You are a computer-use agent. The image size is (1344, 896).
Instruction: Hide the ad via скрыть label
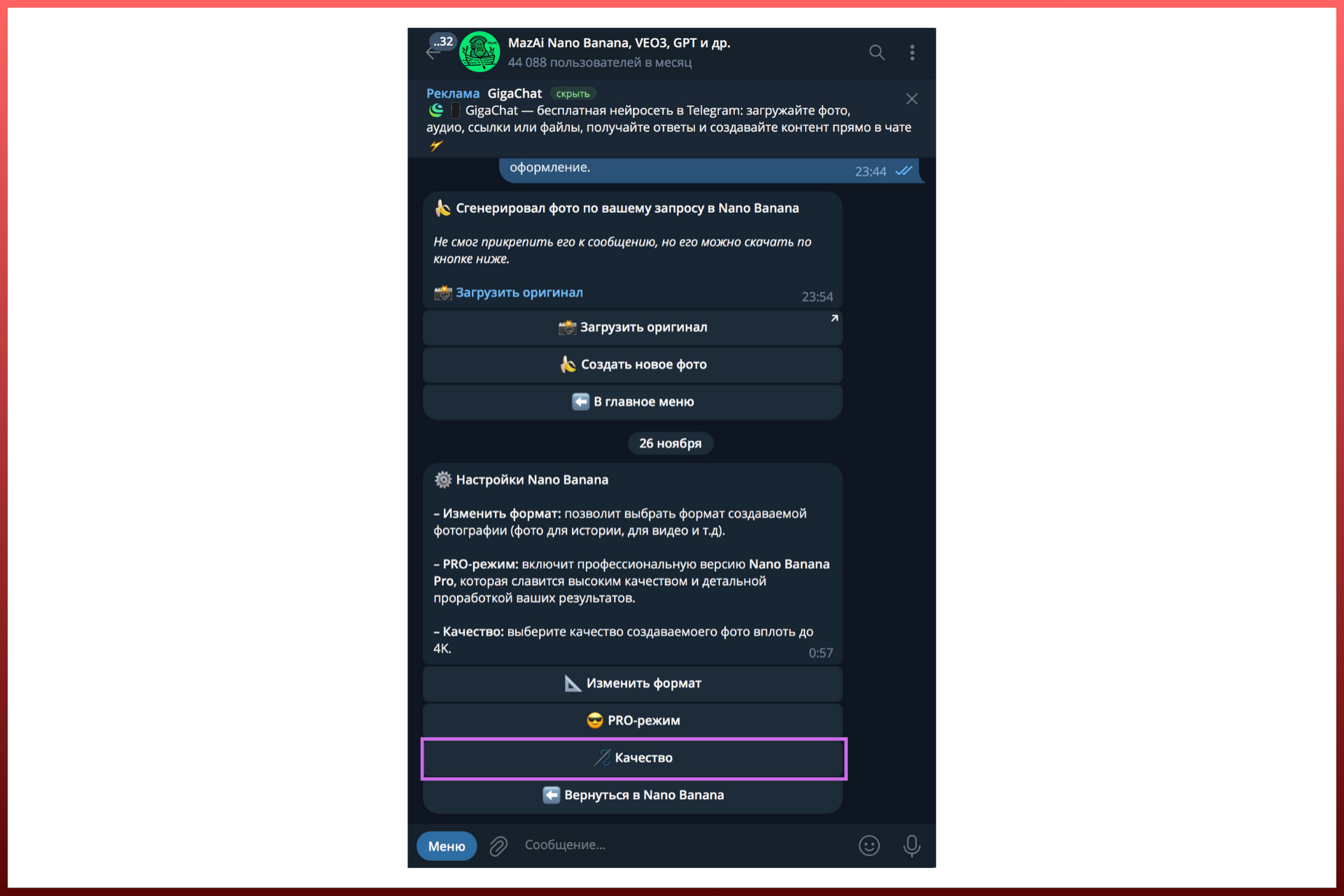click(x=573, y=94)
